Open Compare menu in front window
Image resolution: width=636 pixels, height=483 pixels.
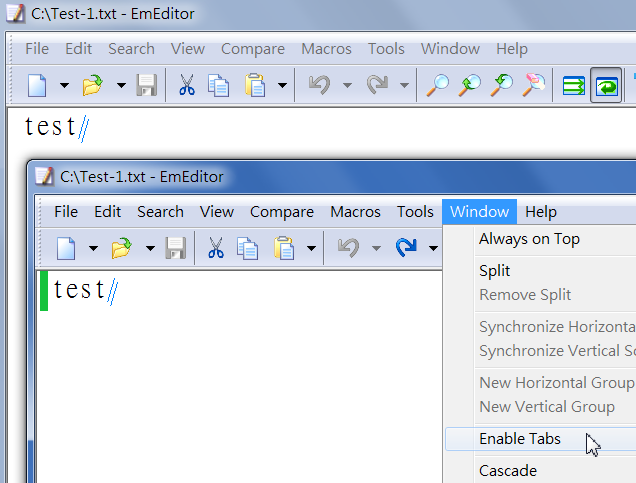(x=281, y=212)
